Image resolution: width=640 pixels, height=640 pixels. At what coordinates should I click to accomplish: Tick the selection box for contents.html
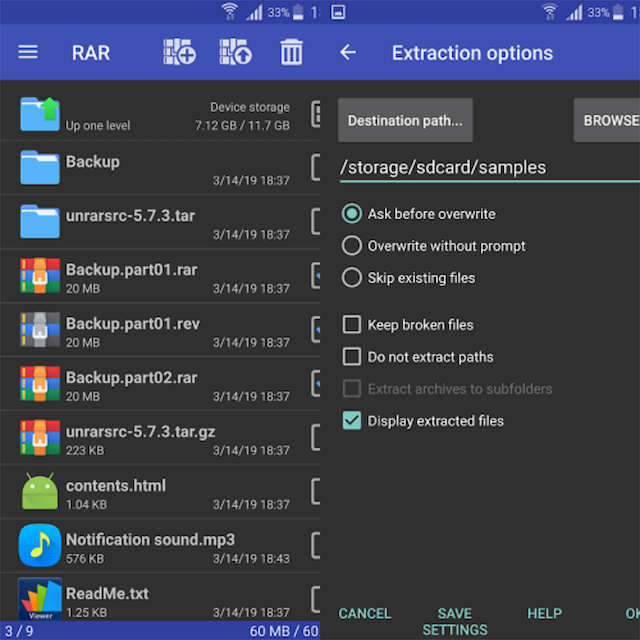pos(316,491)
